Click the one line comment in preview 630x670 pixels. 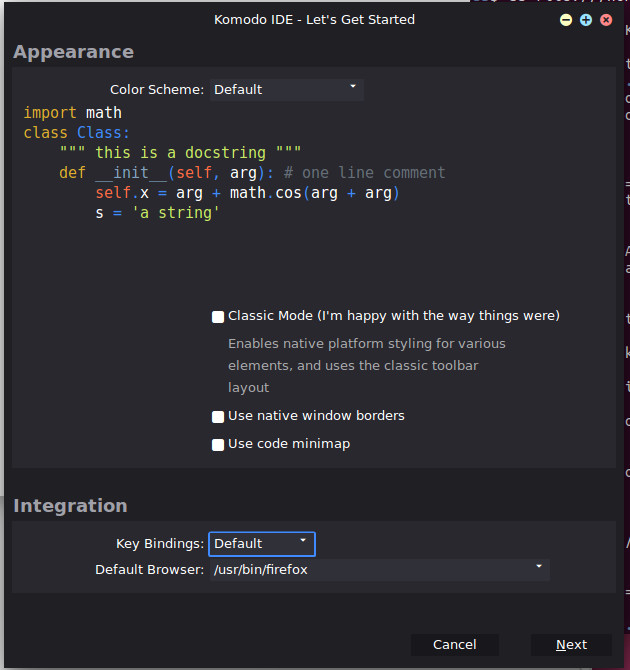(x=365, y=173)
